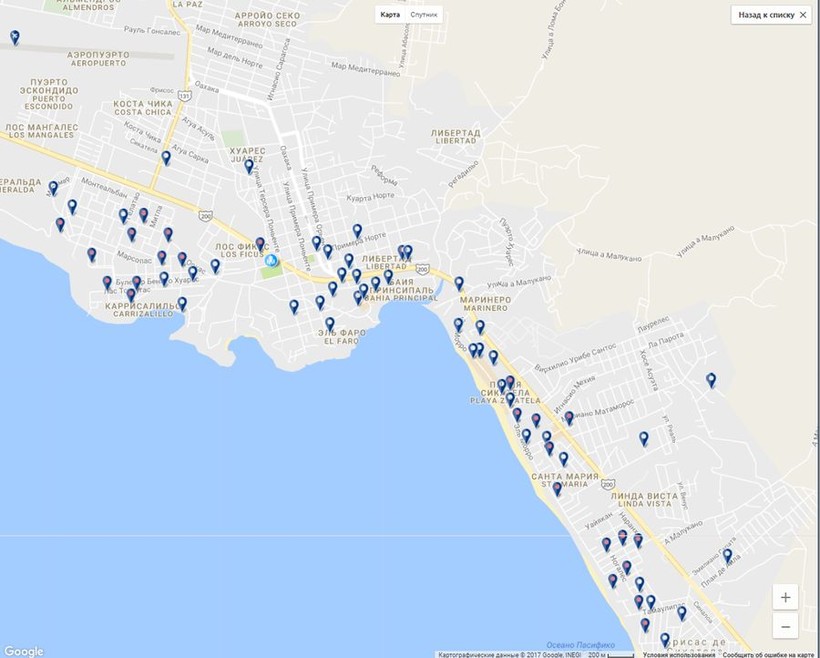Click the light blue marker at Лос Фикус
The image size is (820, 658).
point(270,260)
